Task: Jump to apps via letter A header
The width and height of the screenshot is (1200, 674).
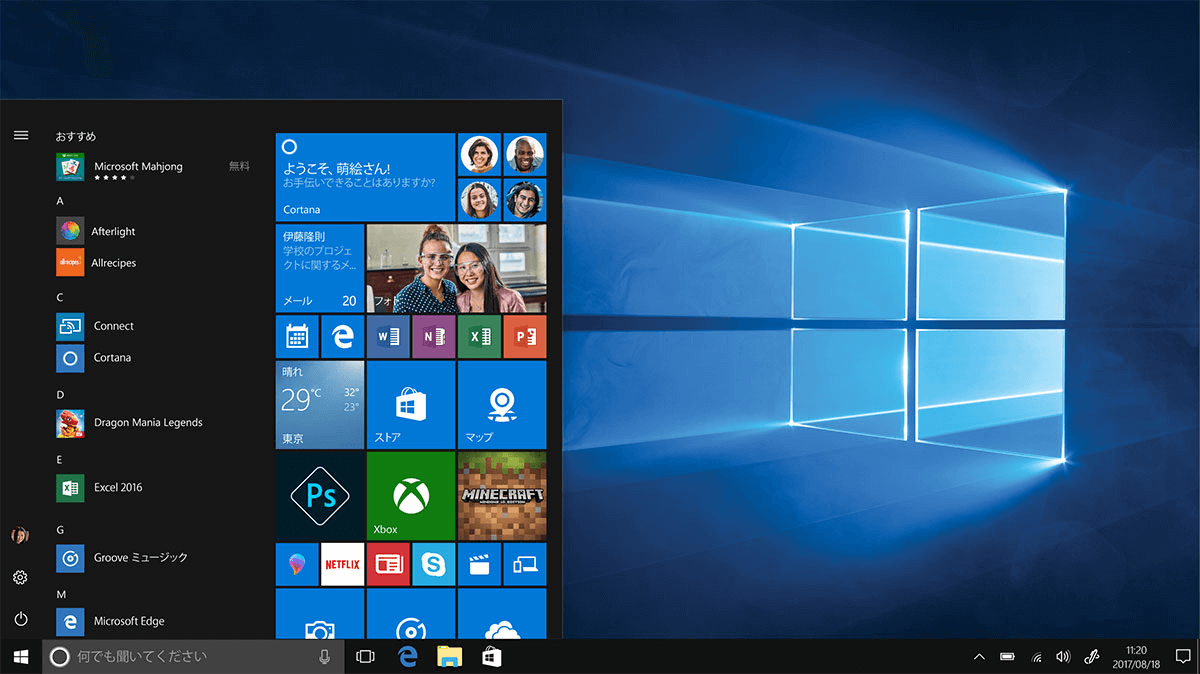Action: point(60,201)
